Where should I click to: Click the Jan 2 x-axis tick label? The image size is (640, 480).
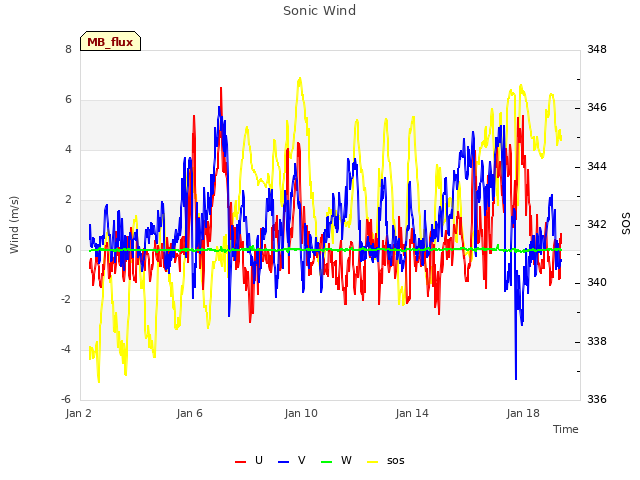78,413
